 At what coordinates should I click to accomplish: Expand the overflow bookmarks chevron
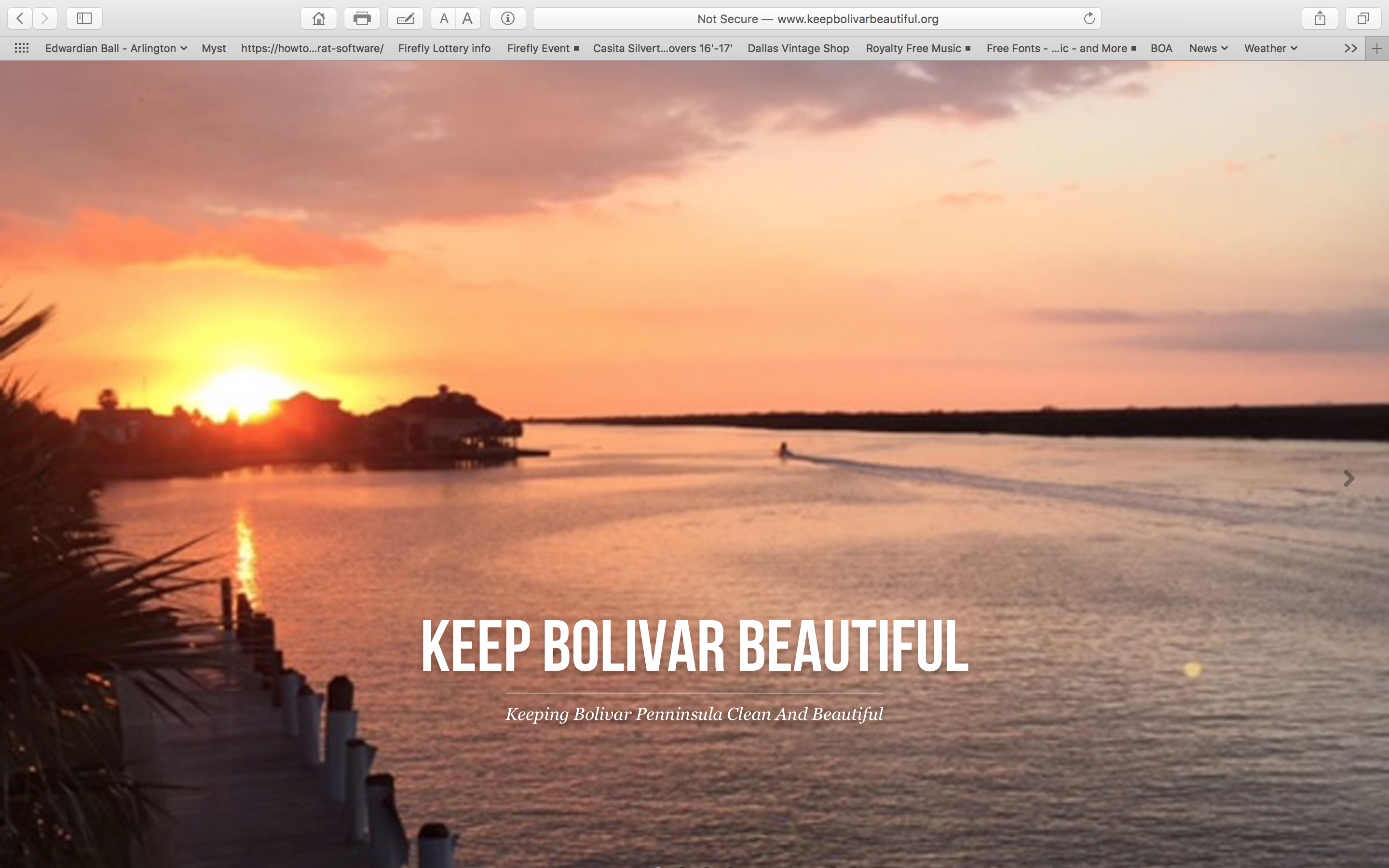click(1350, 48)
